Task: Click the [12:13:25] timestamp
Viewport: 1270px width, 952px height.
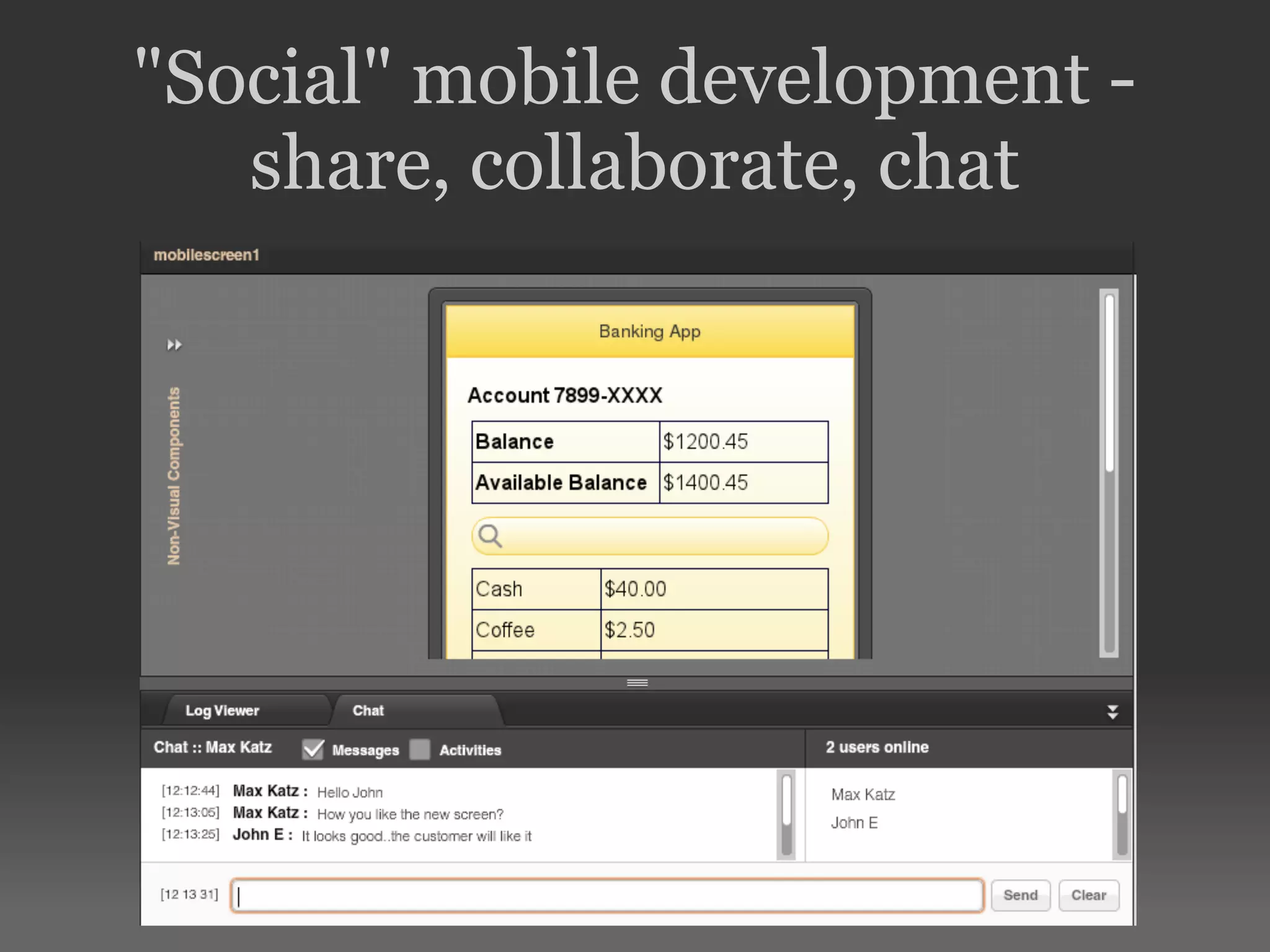Action: point(190,834)
